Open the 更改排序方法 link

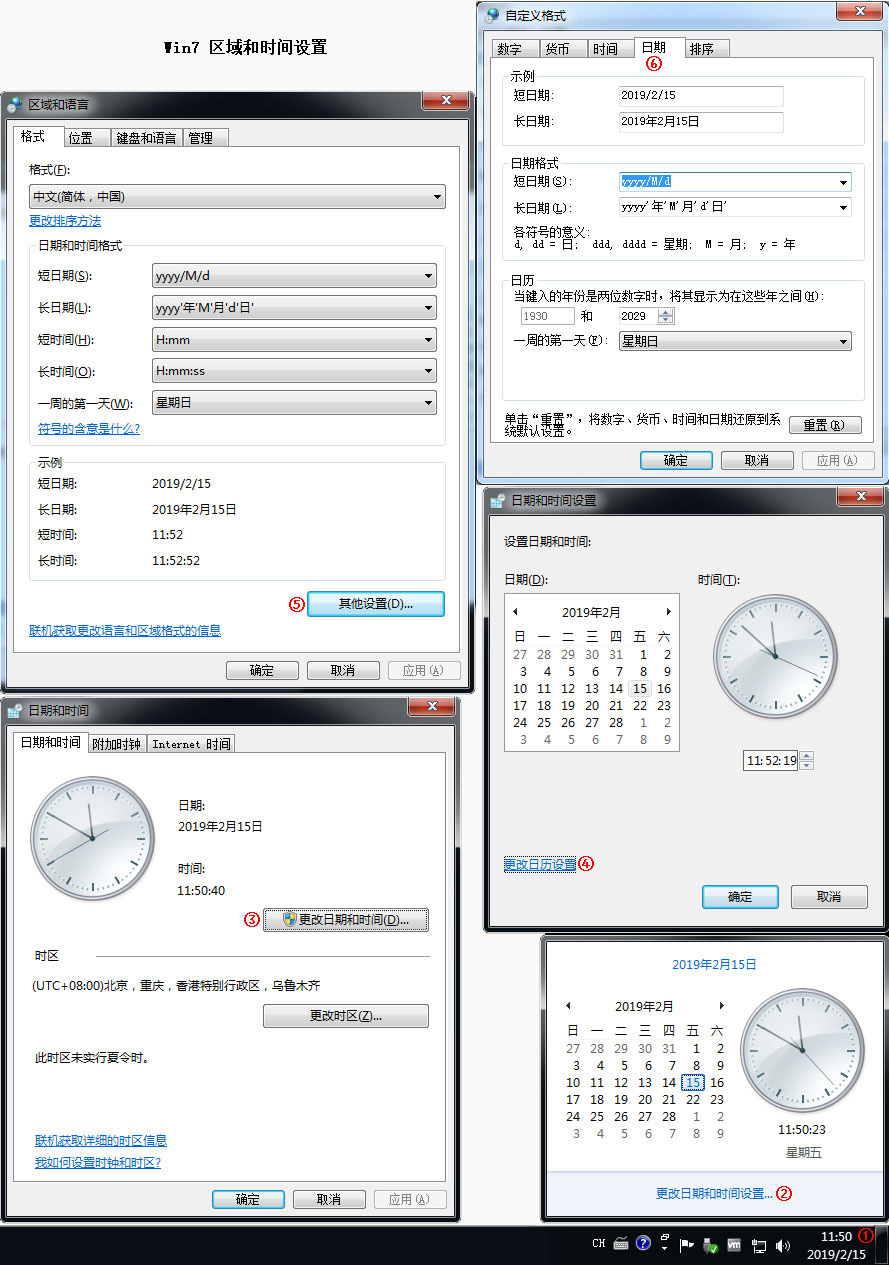[65, 221]
